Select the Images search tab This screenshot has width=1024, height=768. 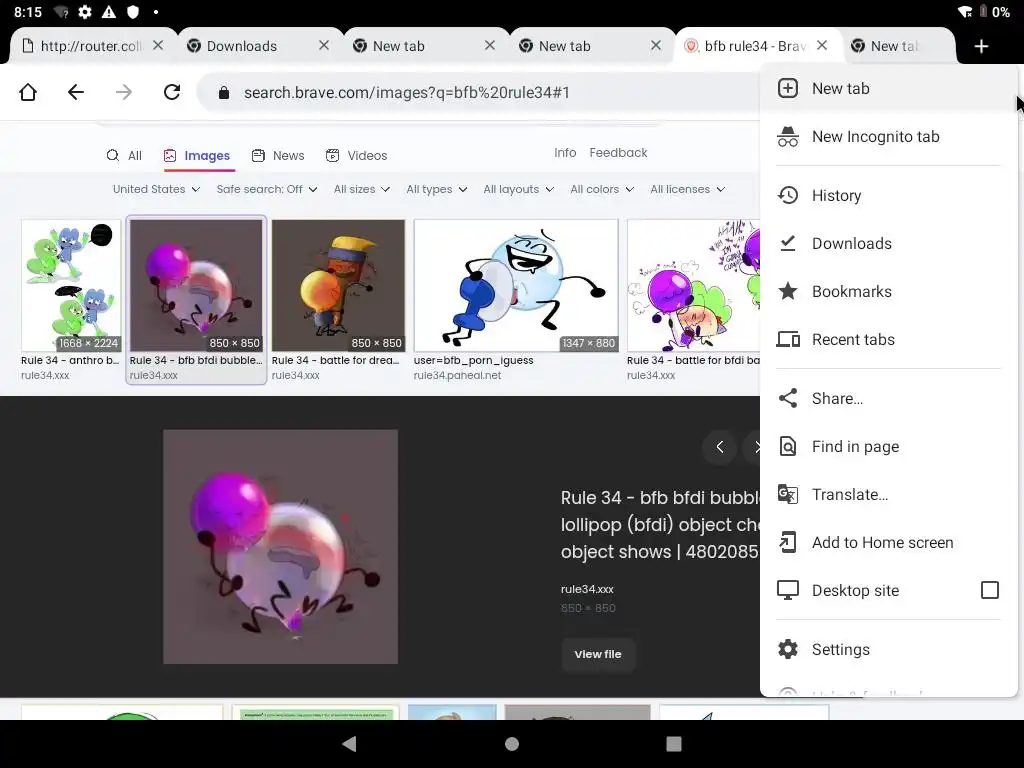tap(197, 155)
